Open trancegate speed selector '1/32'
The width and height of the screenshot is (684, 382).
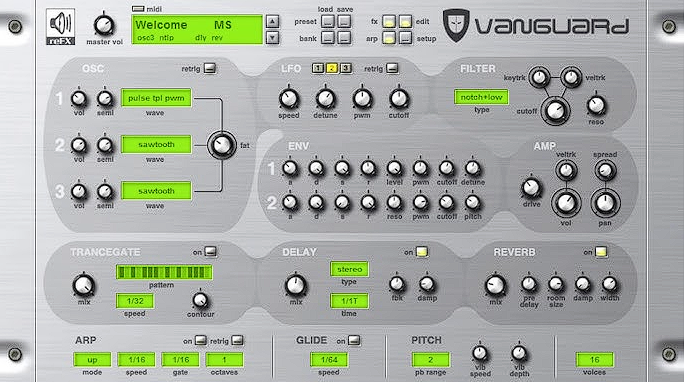pyautogui.click(x=135, y=301)
